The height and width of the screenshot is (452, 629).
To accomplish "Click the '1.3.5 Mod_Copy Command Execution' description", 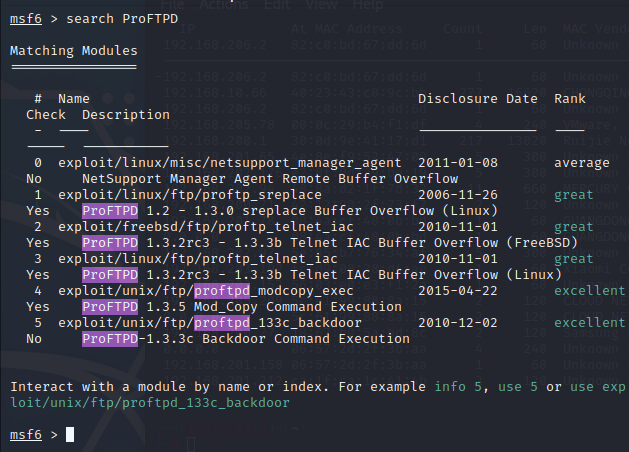I will point(274,307).
